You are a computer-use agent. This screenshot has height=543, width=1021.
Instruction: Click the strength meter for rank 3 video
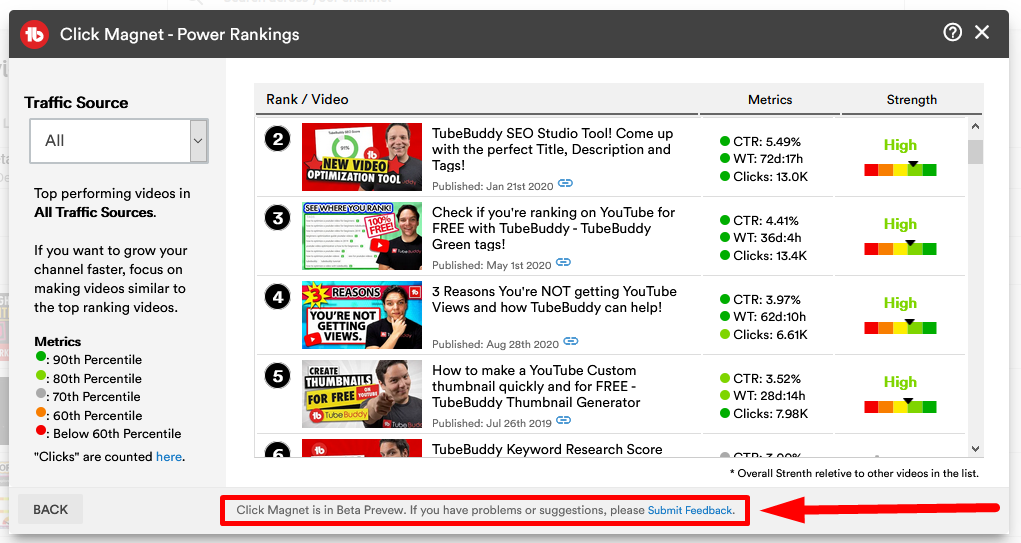(x=900, y=248)
